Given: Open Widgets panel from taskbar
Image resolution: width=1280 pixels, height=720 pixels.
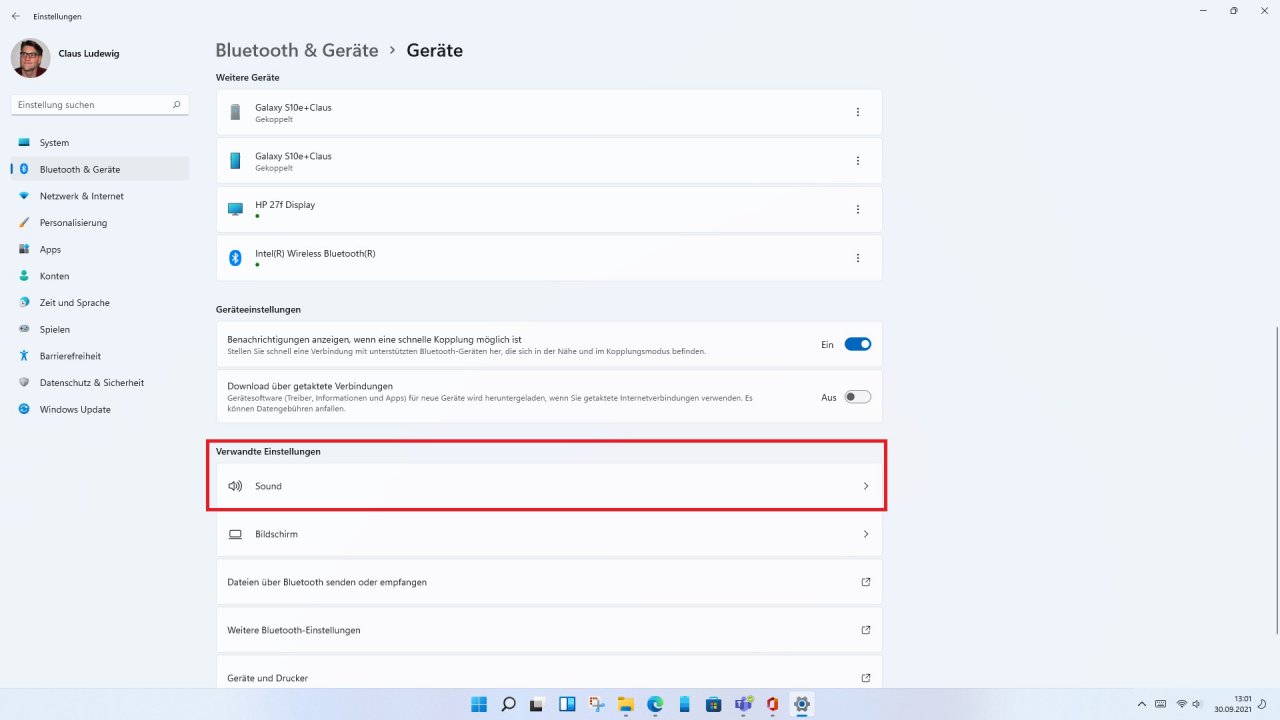Looking at the screenshot, I should pyautogui.click(x=567, y=704).
